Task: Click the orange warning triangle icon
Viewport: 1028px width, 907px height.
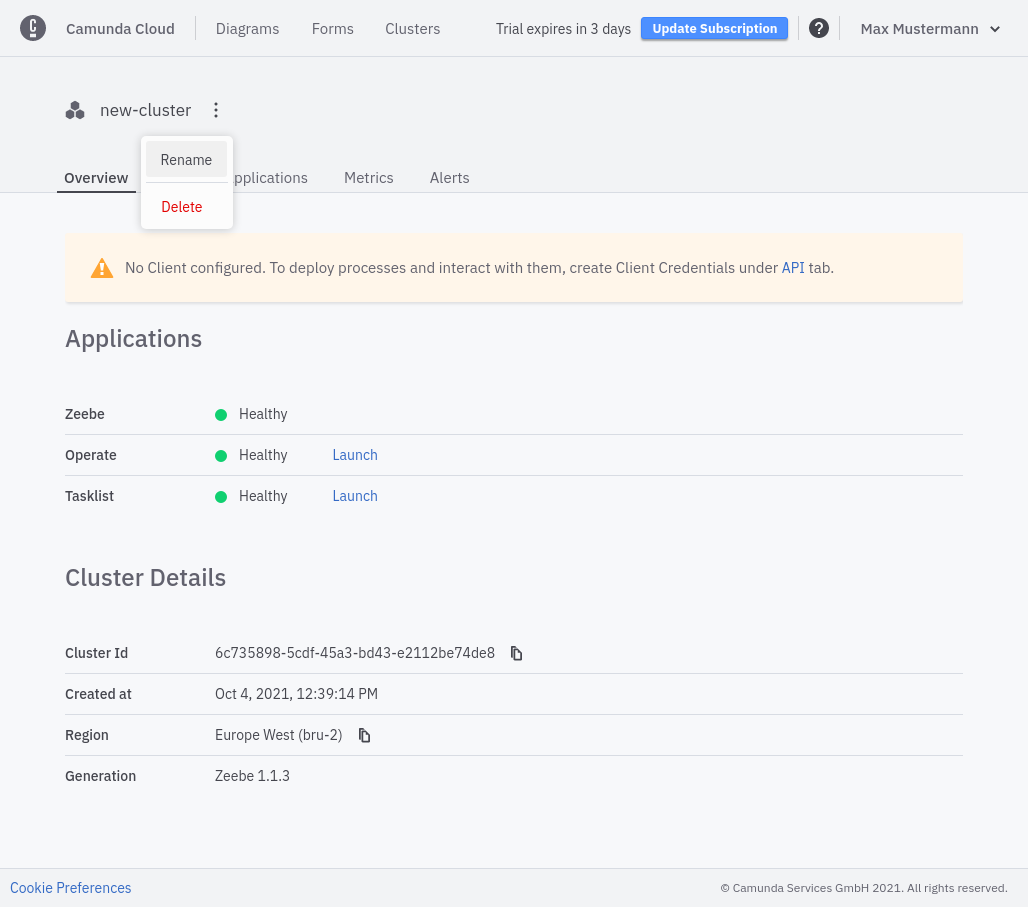Action: (x=102, y=268)
